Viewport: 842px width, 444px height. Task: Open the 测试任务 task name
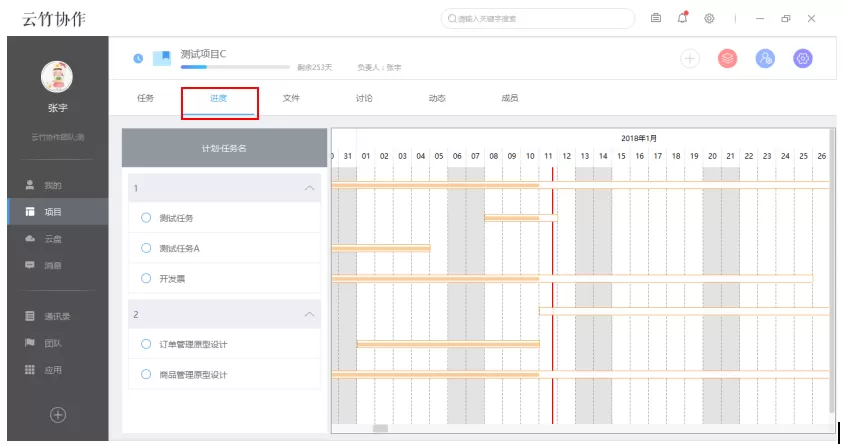point(176,218)
